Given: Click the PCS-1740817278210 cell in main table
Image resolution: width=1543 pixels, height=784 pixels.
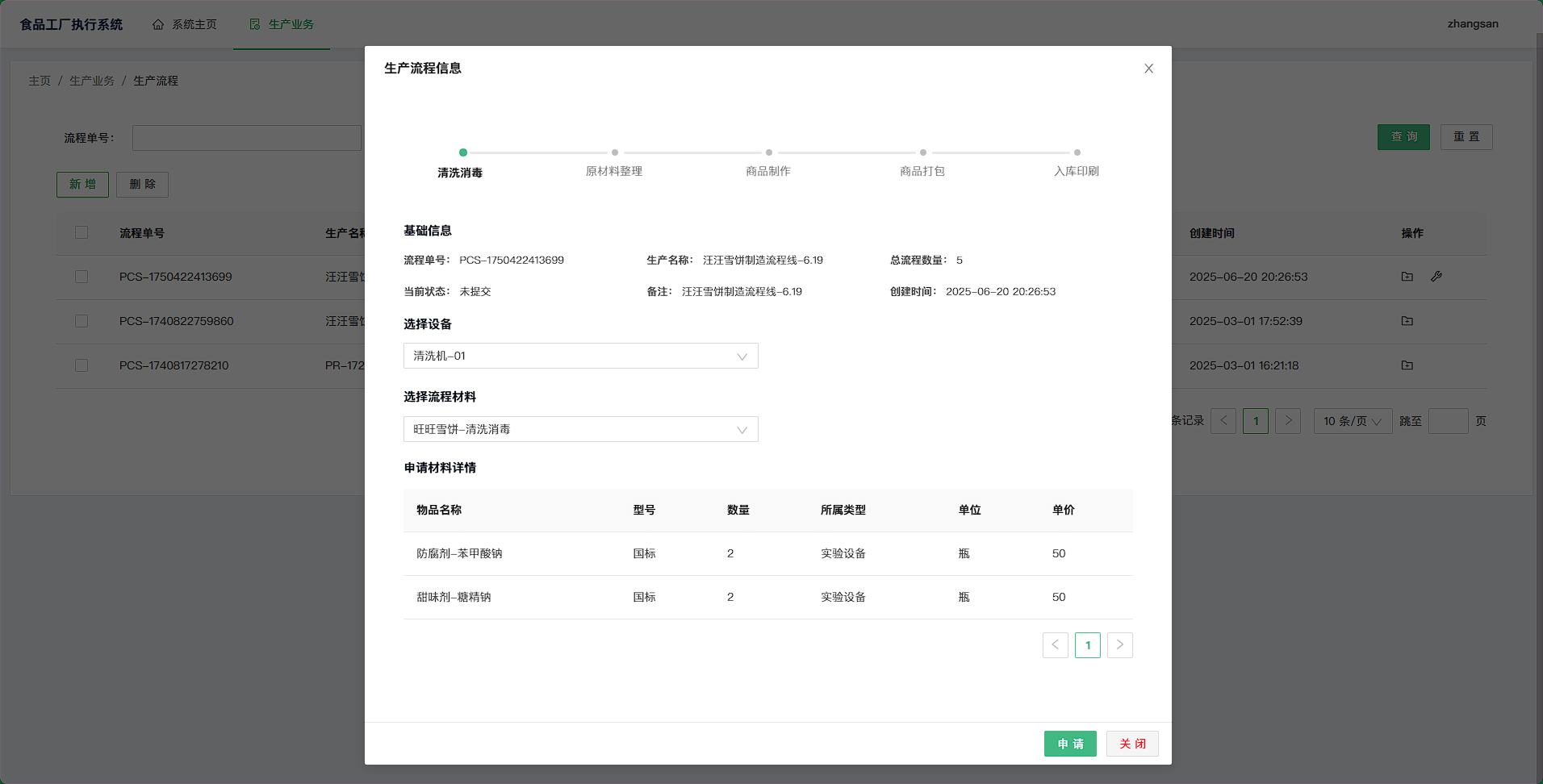Looking at the screenshot, I should (174, 365).
